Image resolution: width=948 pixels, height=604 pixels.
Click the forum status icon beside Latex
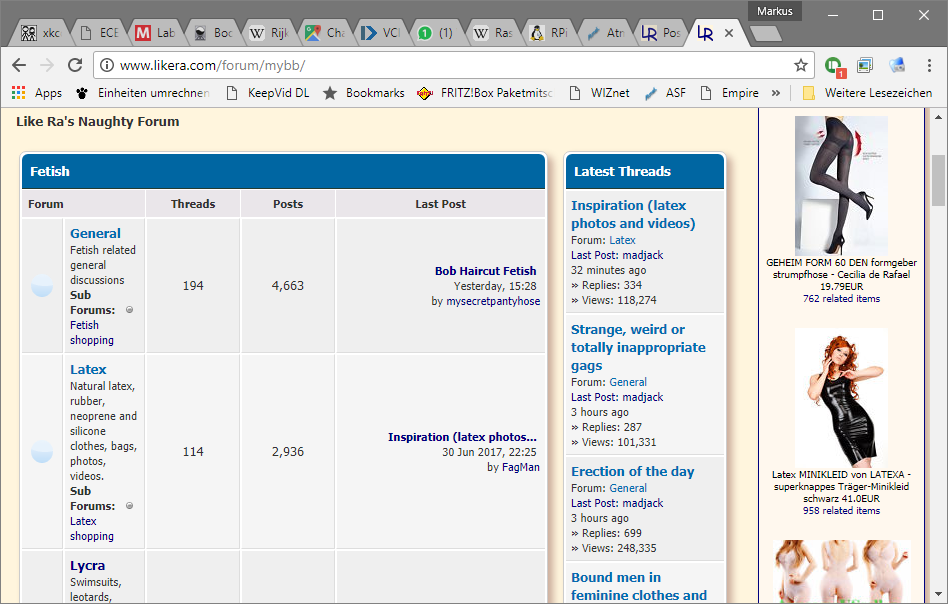pos(42,452)
